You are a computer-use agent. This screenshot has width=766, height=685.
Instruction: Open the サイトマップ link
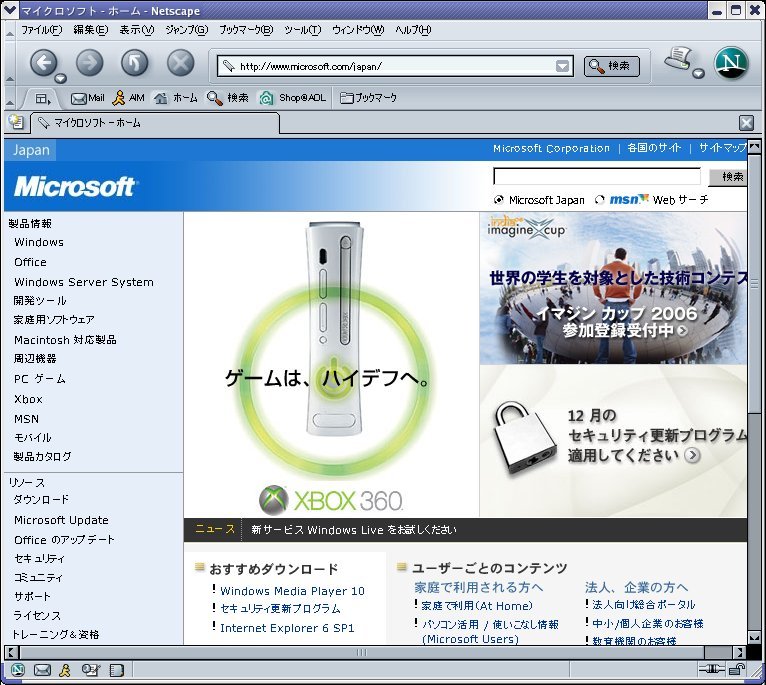(x=723, y=148)
